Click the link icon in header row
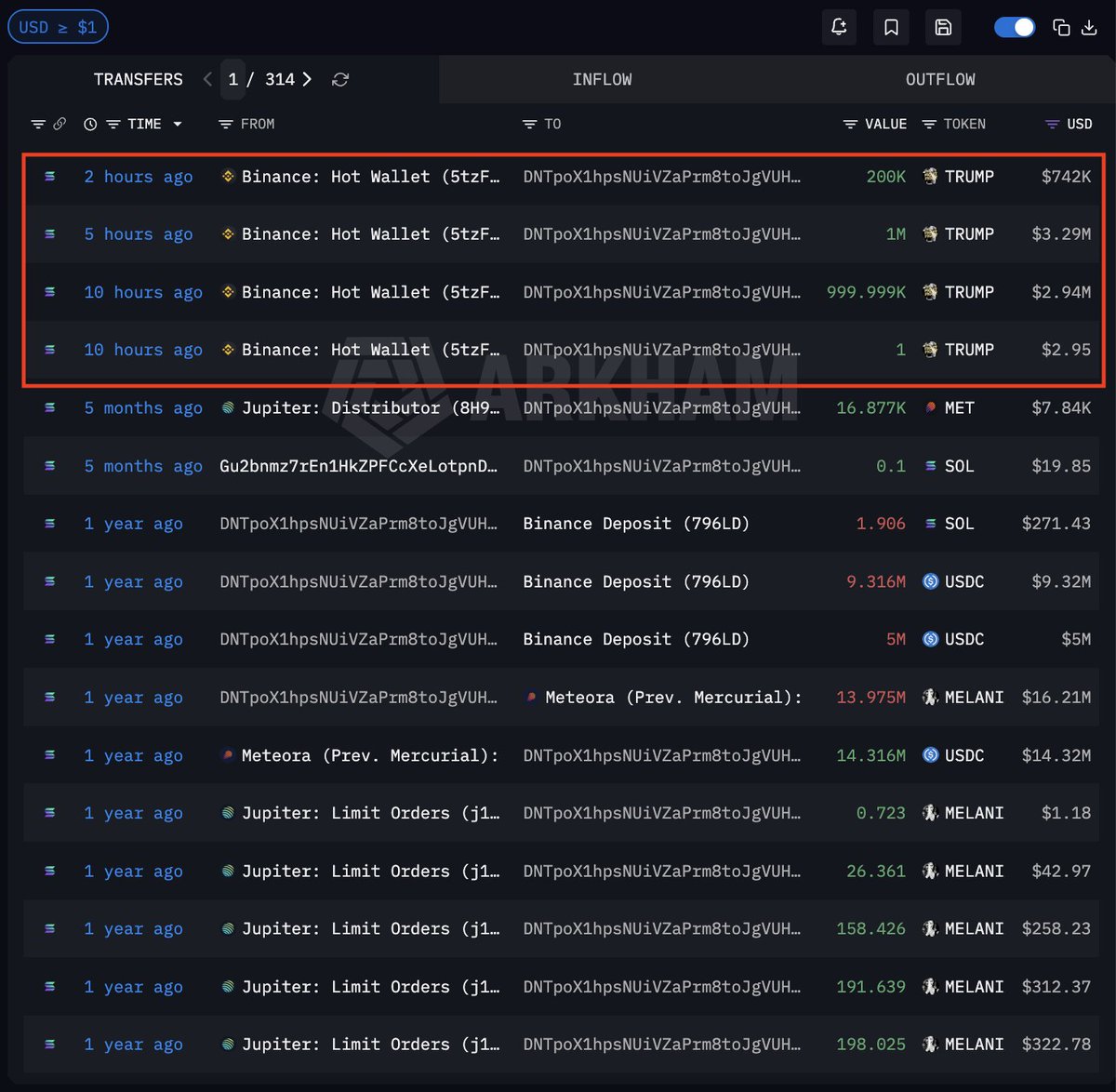The image size is (1116, 1092). coord(60,124)
